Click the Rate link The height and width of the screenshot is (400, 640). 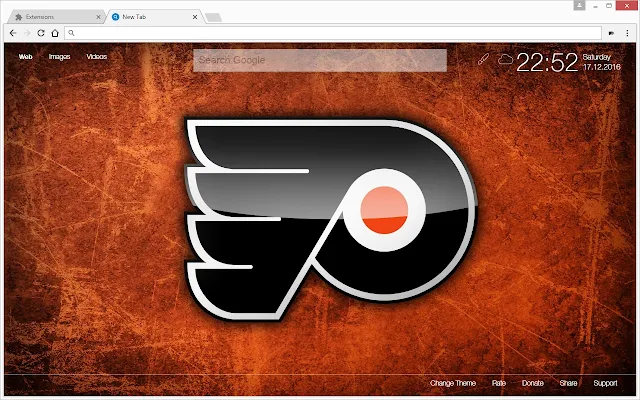pyautogui.click(x=499, y=383)
